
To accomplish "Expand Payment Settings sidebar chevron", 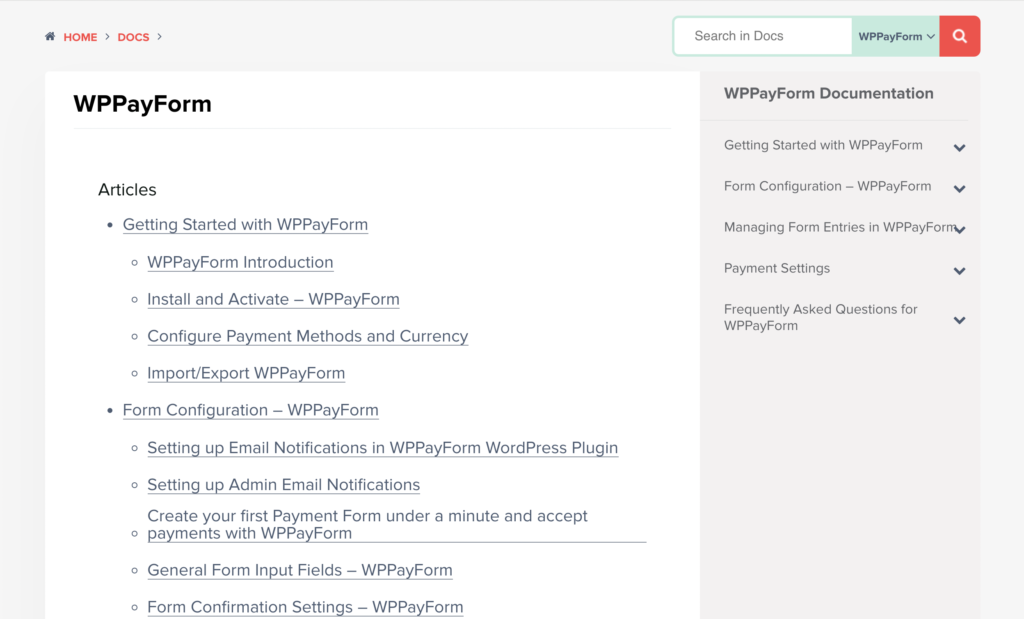I will pyautogui.click(x=959, y=270).
